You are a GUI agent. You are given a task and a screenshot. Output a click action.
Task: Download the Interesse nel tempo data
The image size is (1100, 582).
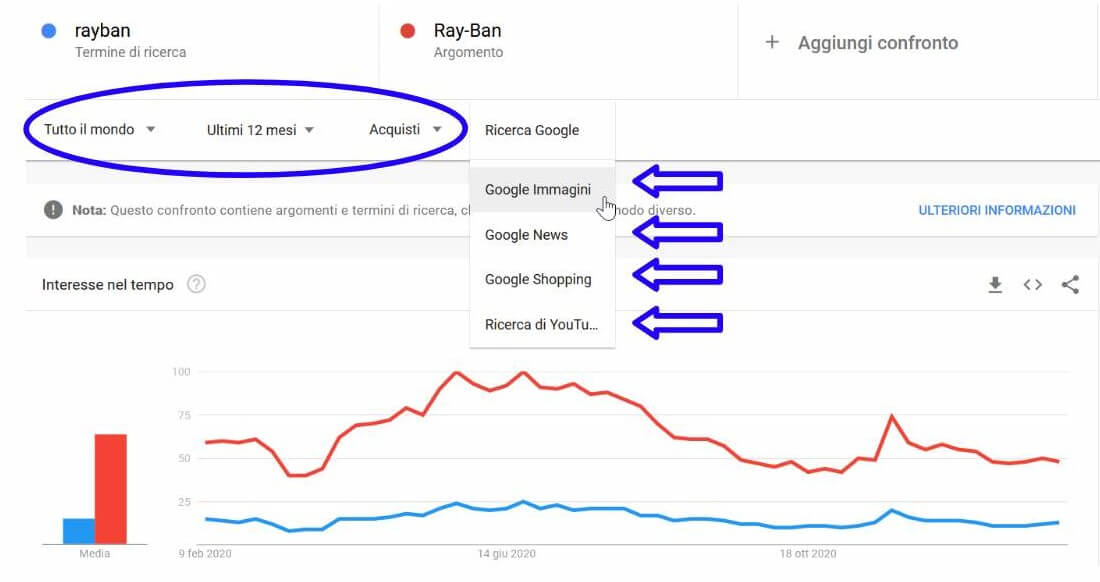[995, 285]
